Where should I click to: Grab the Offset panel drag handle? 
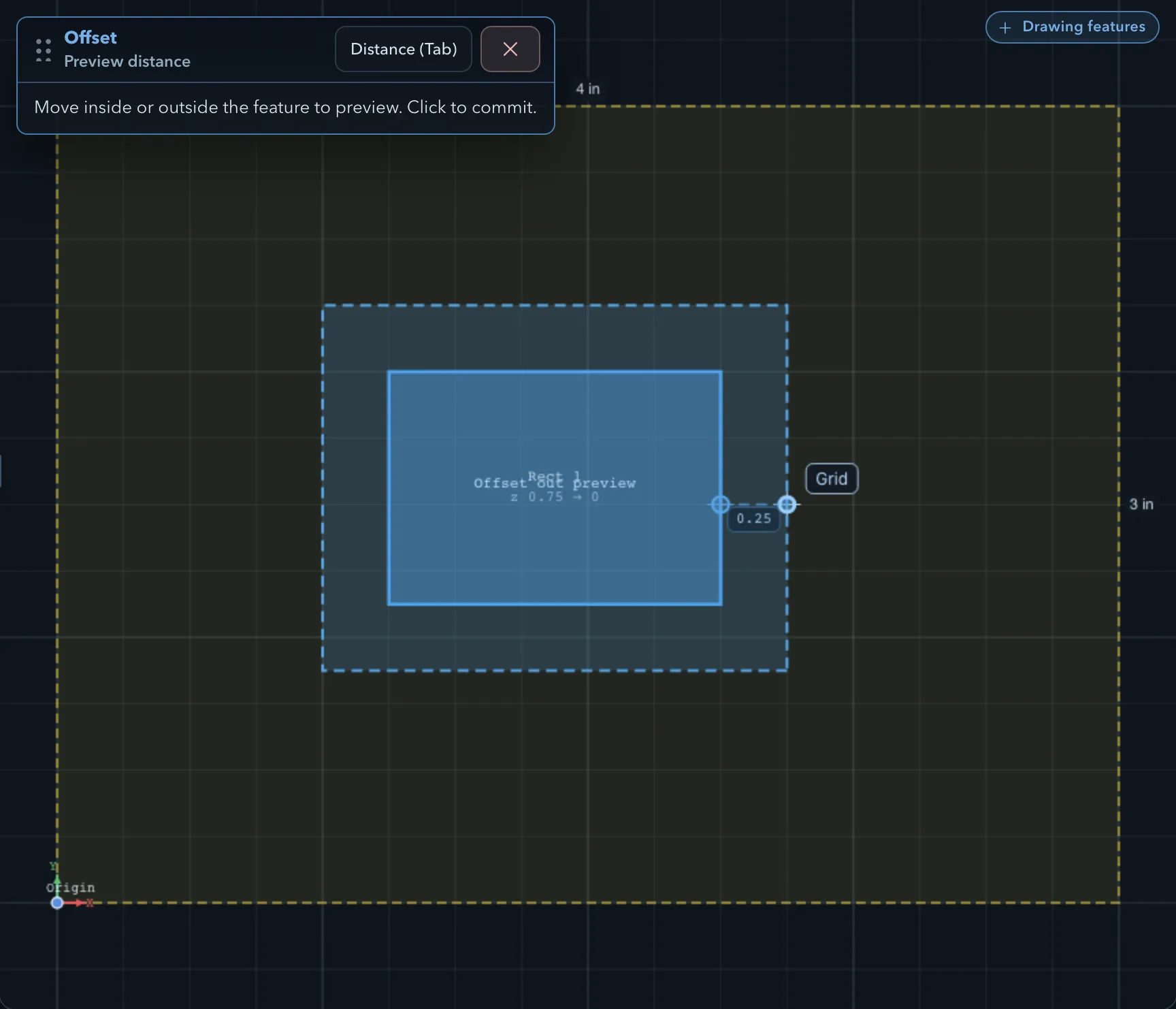pos(44,50)
